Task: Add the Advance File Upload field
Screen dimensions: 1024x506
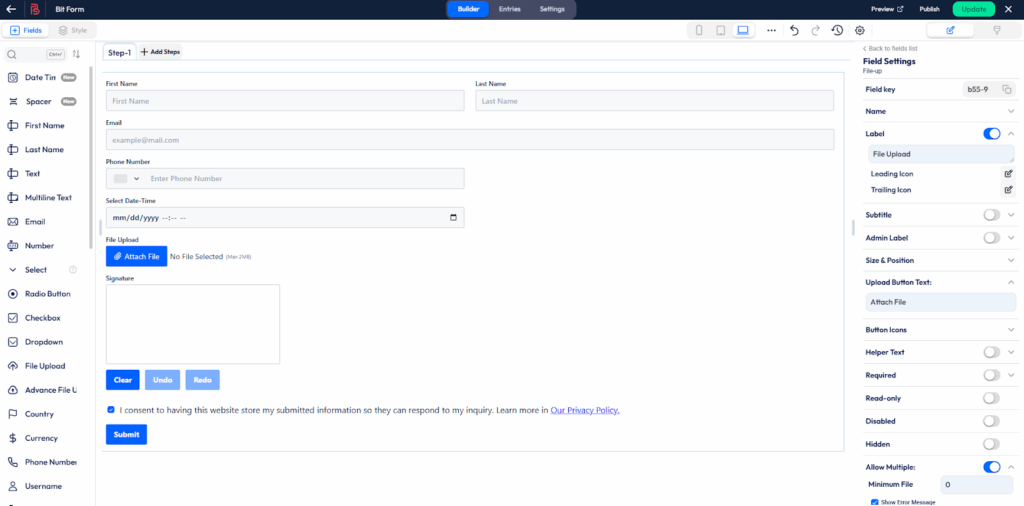Action: coord(42,390)
